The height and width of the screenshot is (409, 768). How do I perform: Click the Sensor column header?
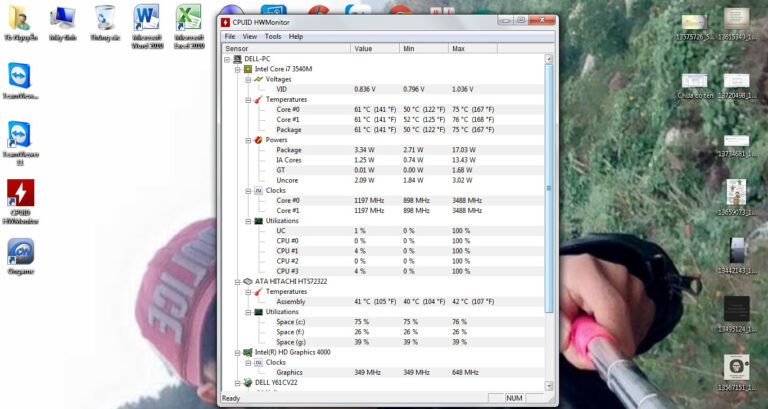pos(287,48)
